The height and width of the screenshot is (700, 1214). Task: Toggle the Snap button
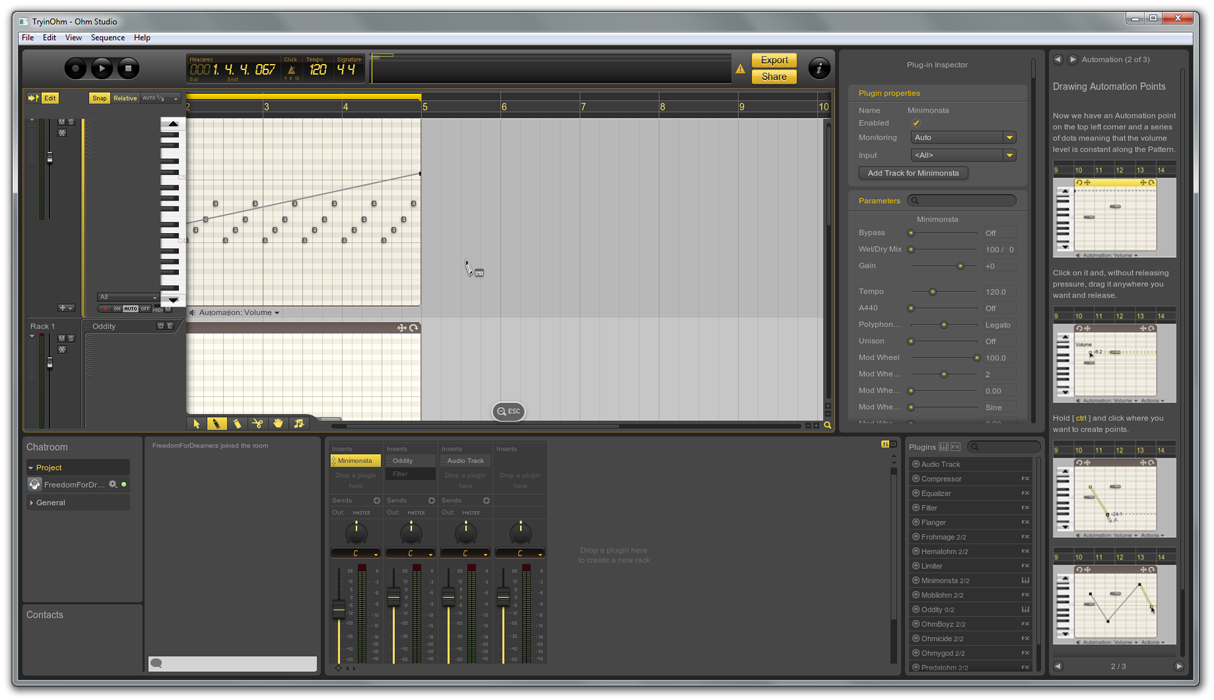[99, 98]
